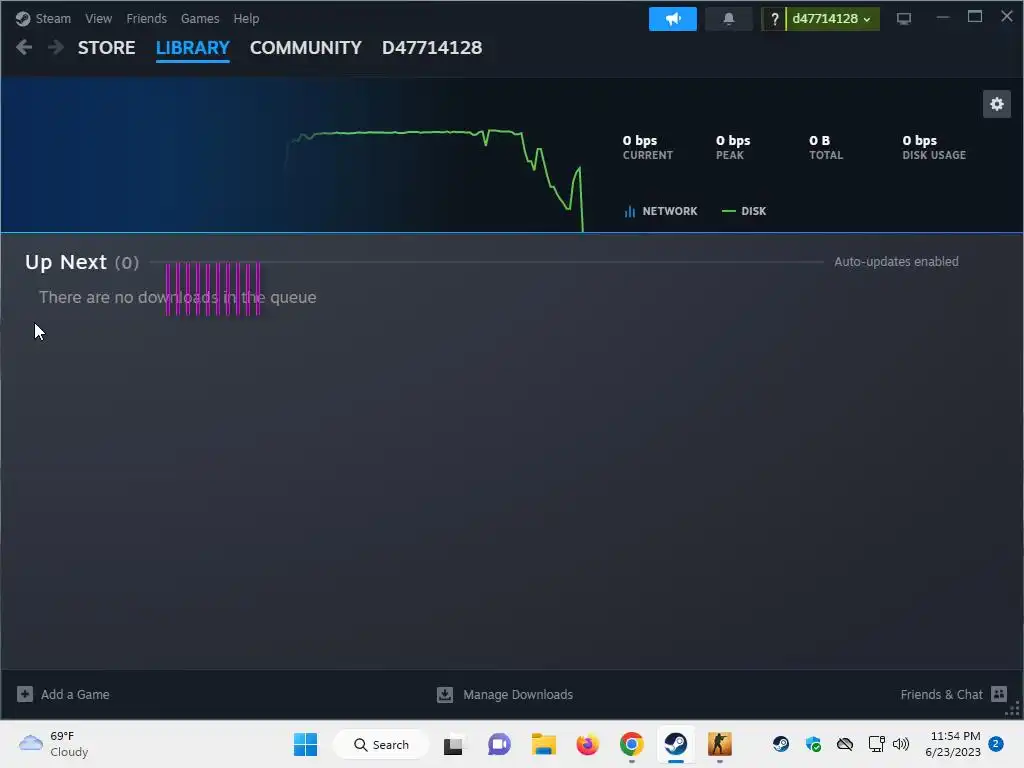This screenshot has width=1024, height=768.
Task: Click the 0 B TOTAL stat
Action: 825,147
